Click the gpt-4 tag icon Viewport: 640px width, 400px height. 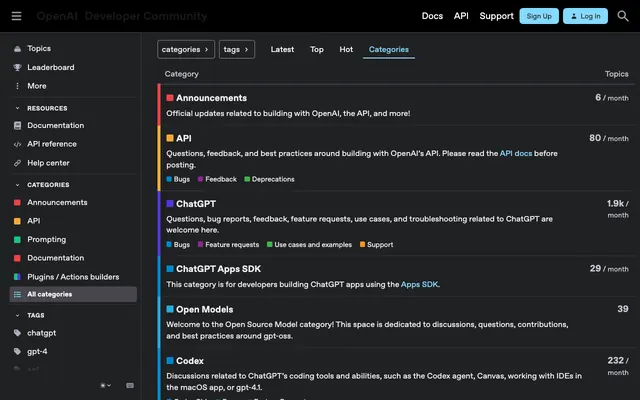tap(17, 351)
